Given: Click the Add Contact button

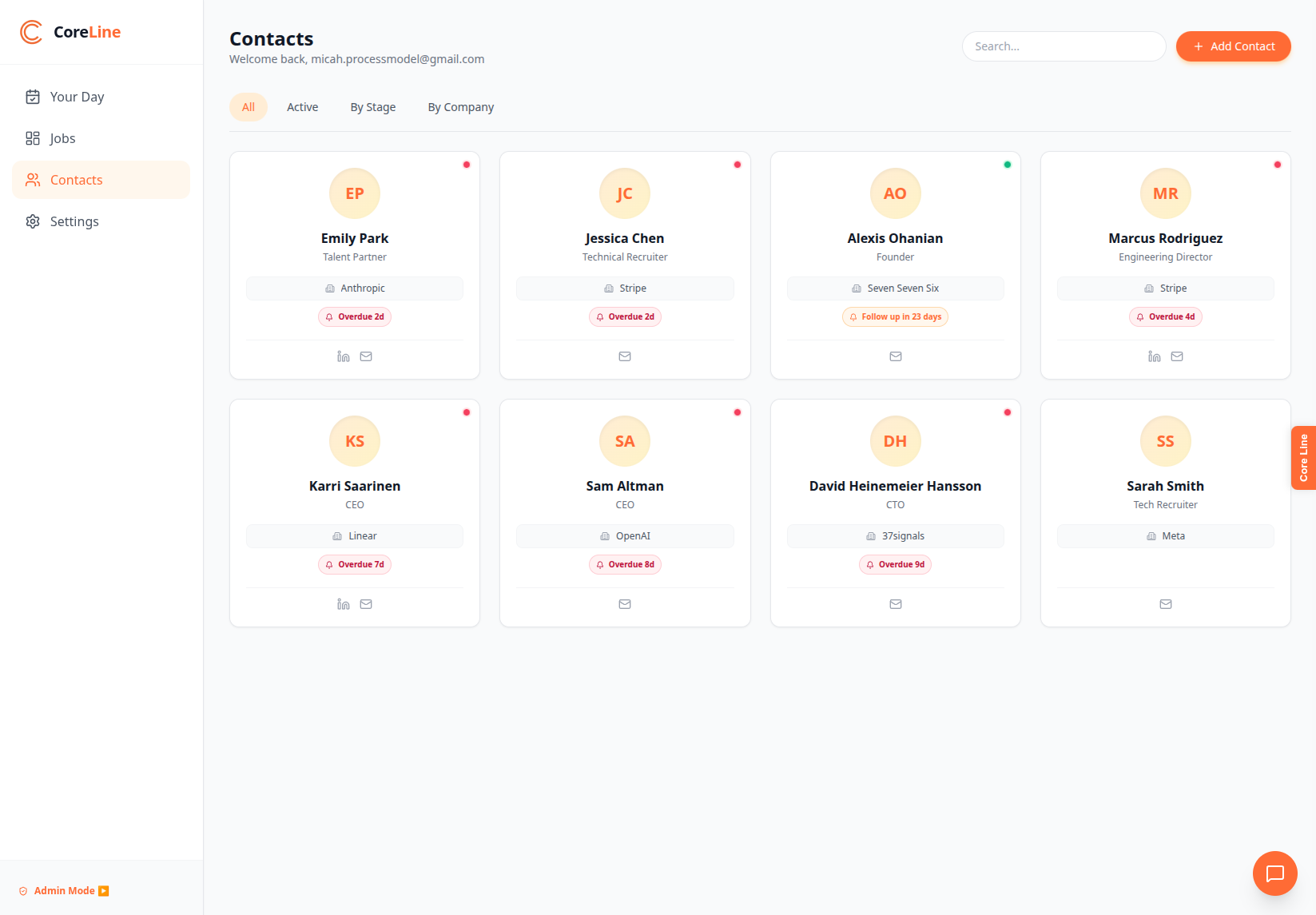Looking at the screenshot, I should coord(1233,46).
